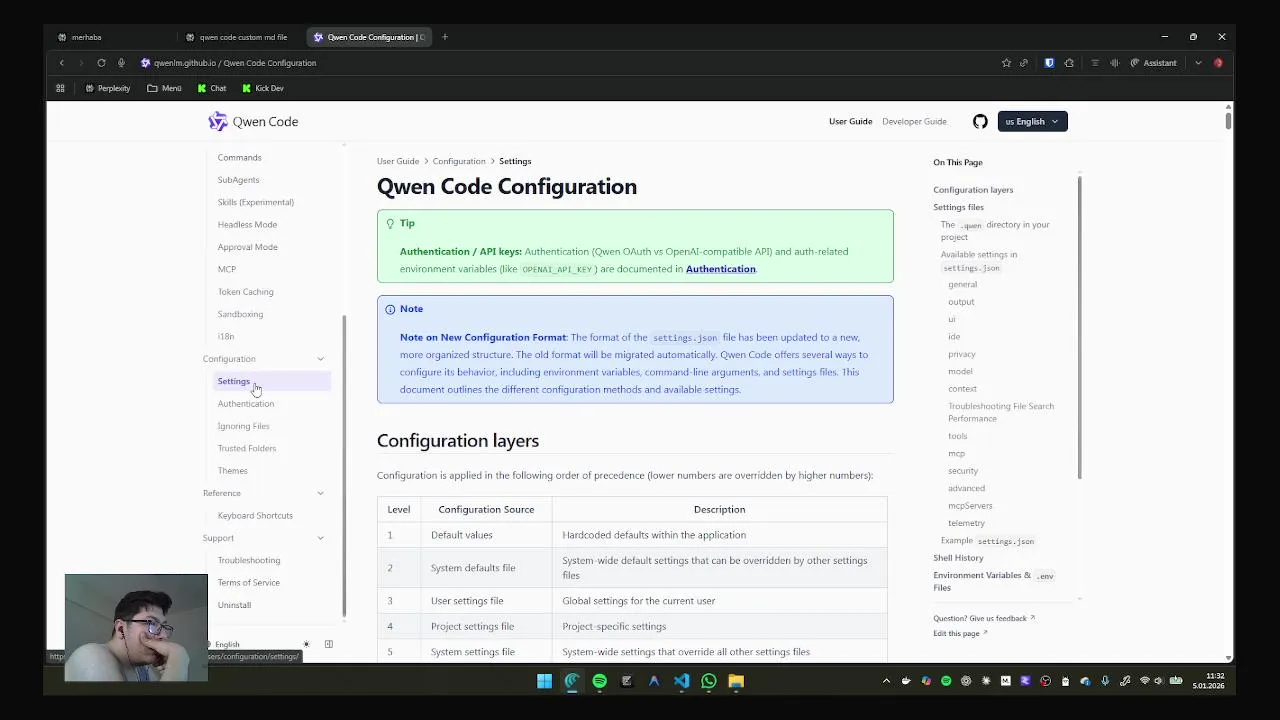This screenshot has height=720, width=1280.
Task: Open the Bitwarden shield extension icon
Action: 1049,63
